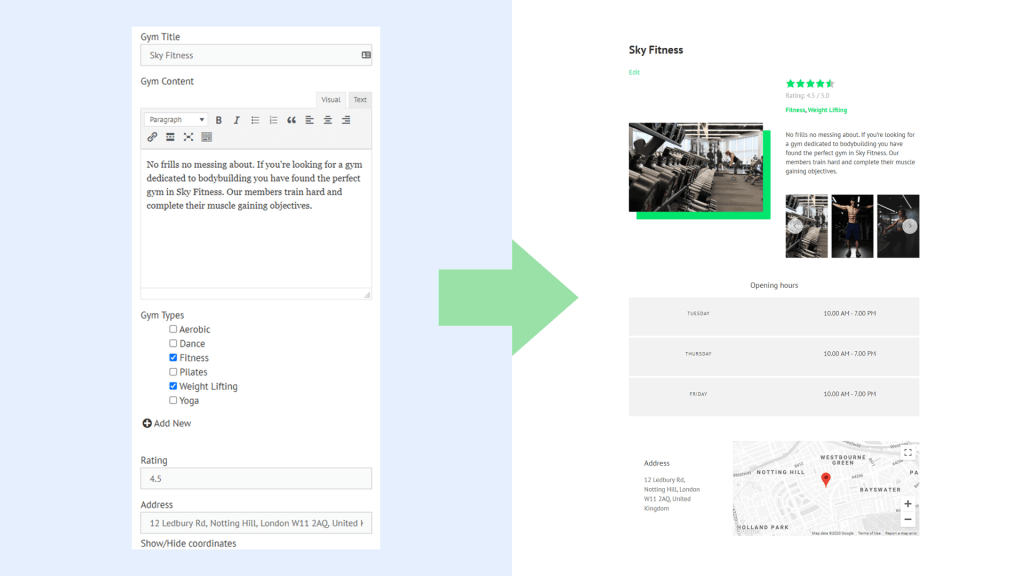
Task: Align the gym description text center
Action: (x=328, y=119)
